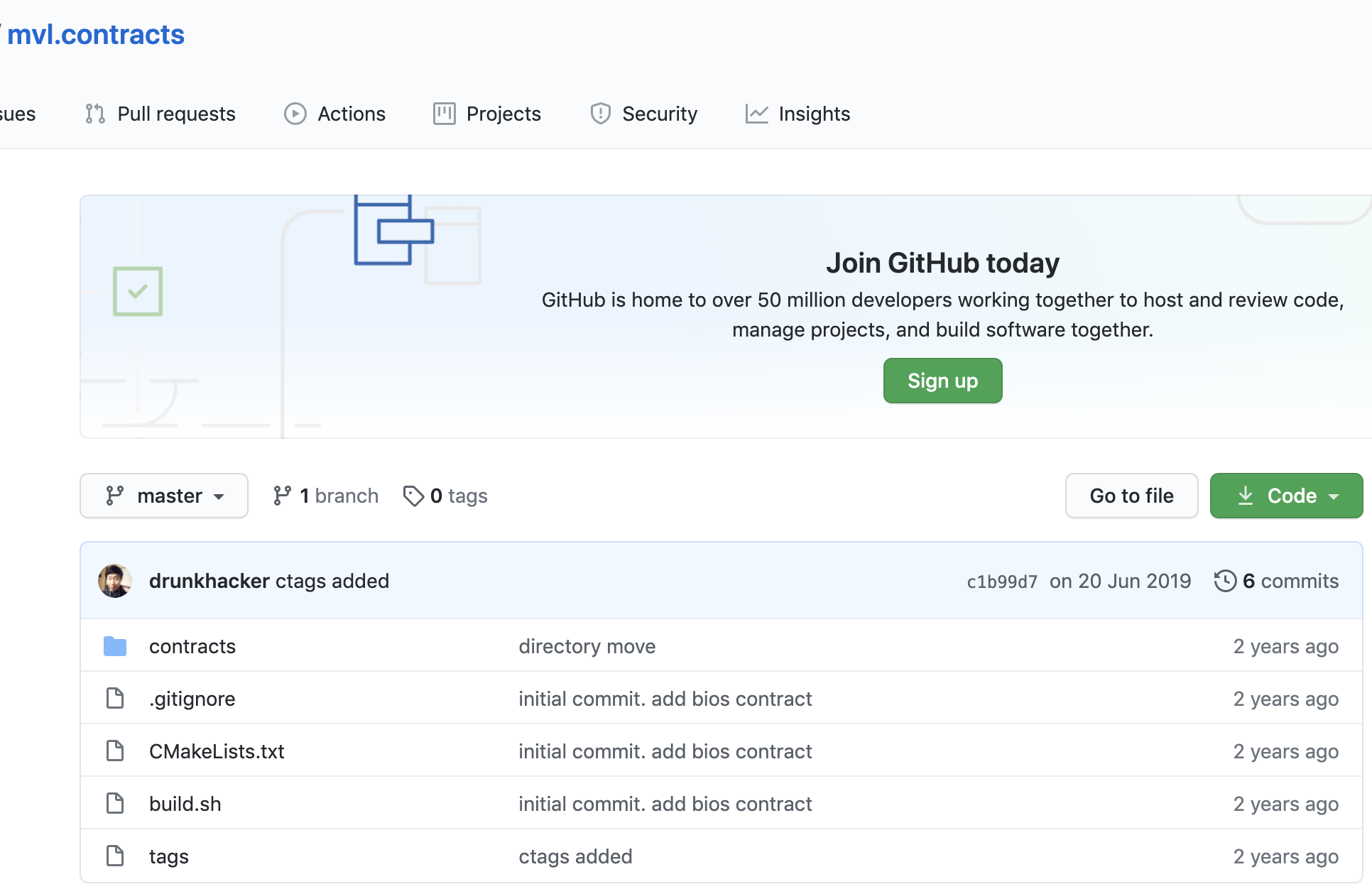The width and height of the screenshot is (1372, 889).
Task: Click the tag icon beside 0 tags
Action: 413,496
